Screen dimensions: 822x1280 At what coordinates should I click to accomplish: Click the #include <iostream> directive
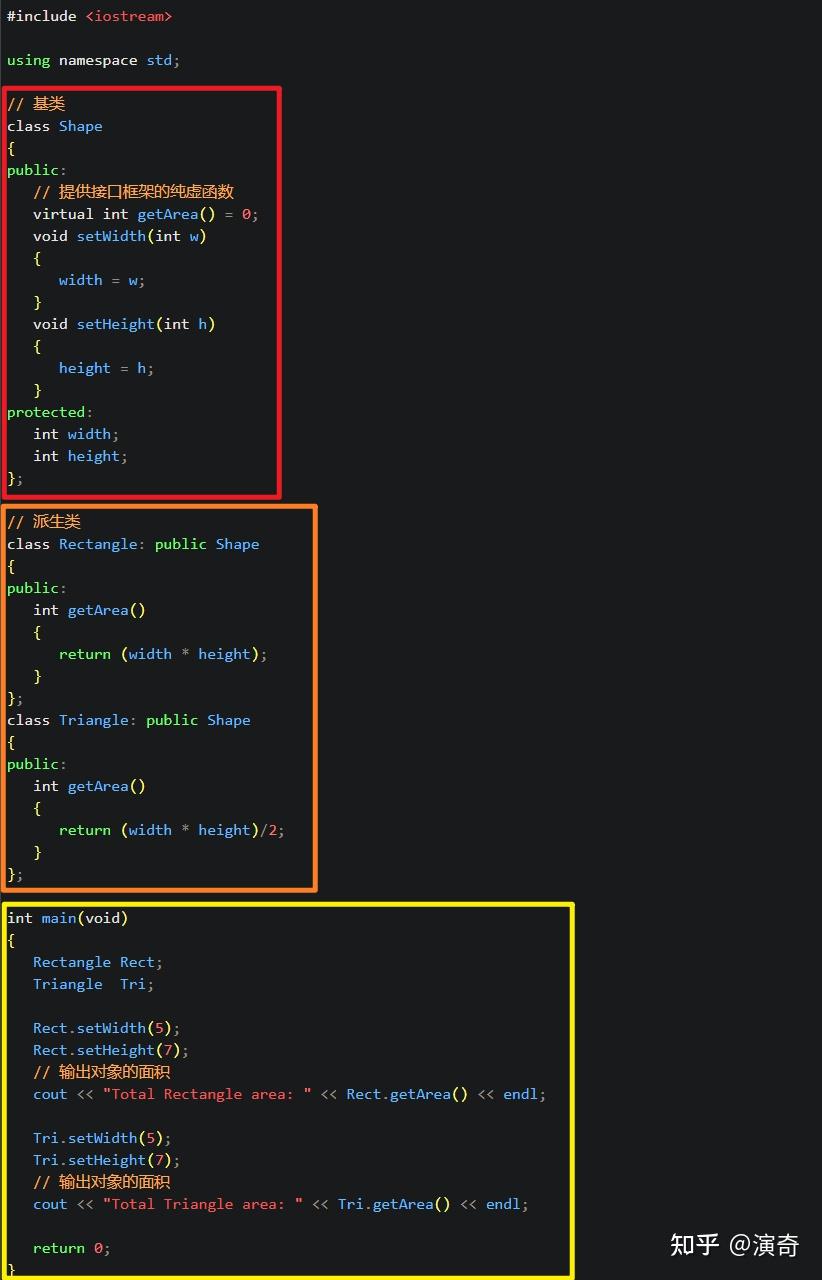tap(90, 15)
